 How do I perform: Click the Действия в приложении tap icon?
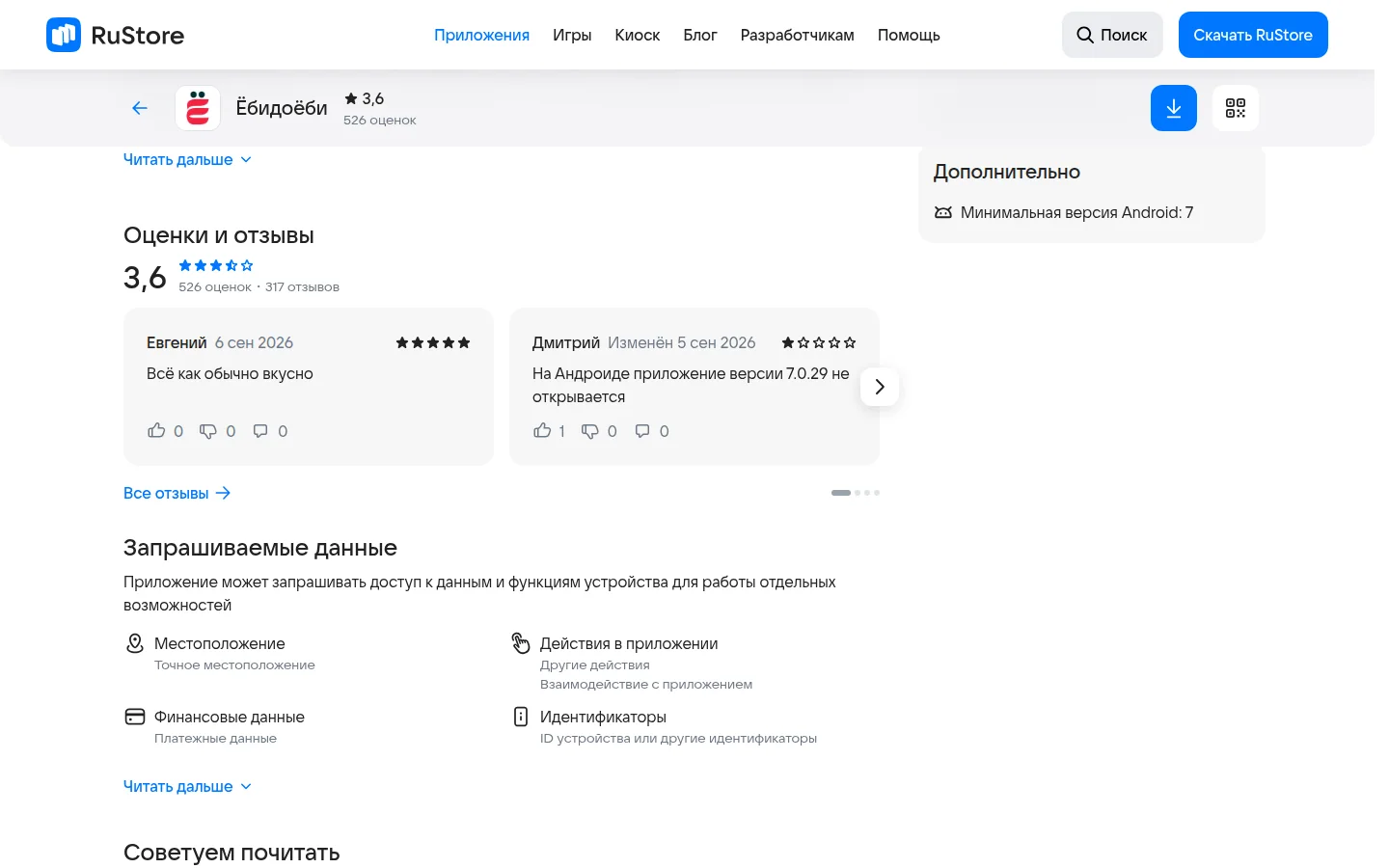(x=521, y=643)
